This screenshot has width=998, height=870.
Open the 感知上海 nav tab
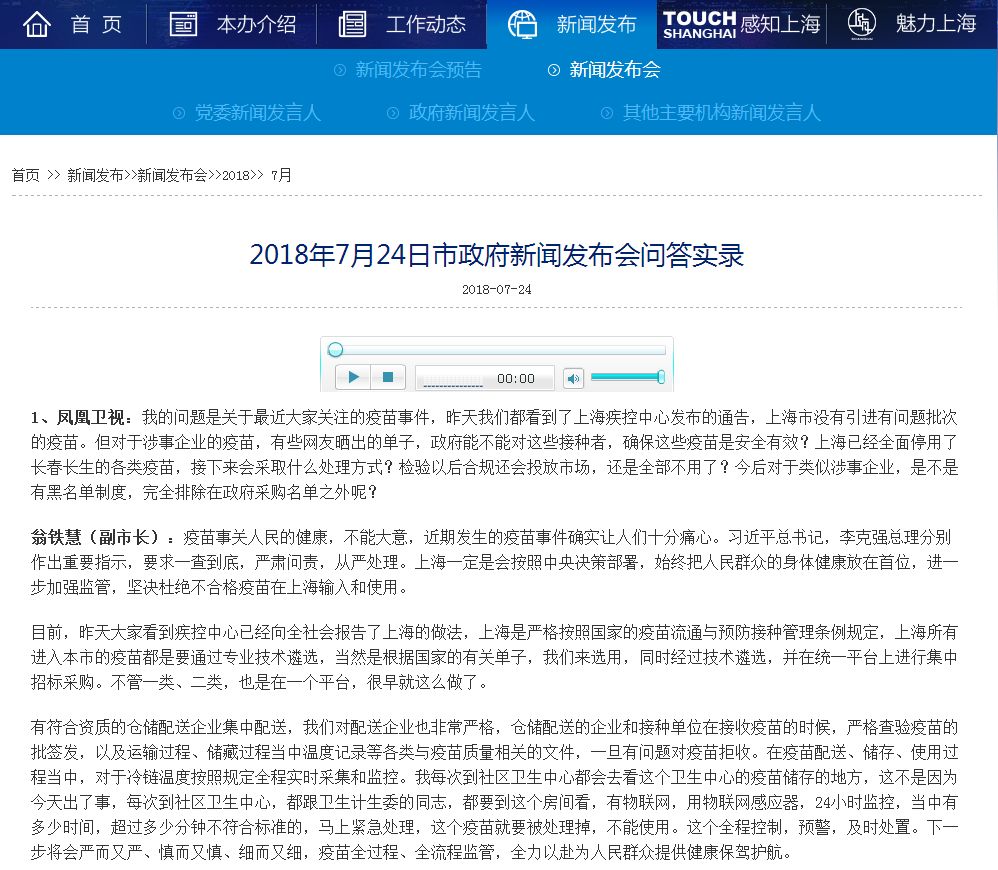[741, 24]
